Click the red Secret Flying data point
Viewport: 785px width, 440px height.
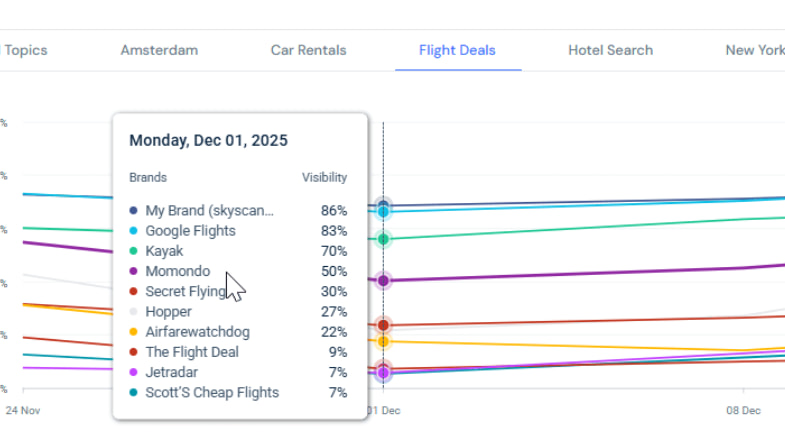[383, 325]
